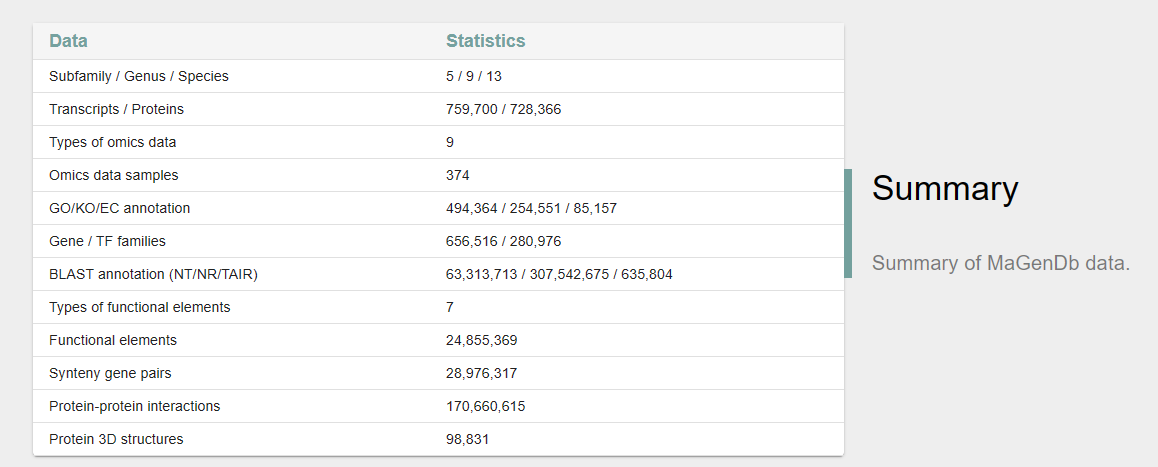Select the GO/KO/EC annotation row label
The width and height of the screenshot is (1158, 467).
coord(119,208)
